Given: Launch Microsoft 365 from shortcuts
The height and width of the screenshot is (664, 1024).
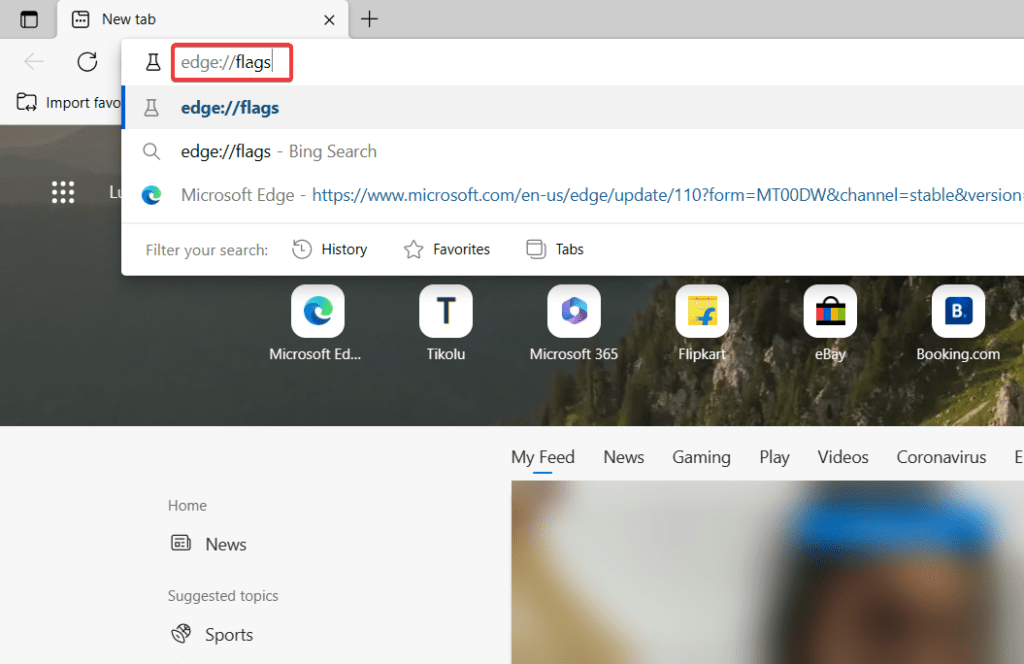Looking at the screenshot, I should [x=573, y=311].
